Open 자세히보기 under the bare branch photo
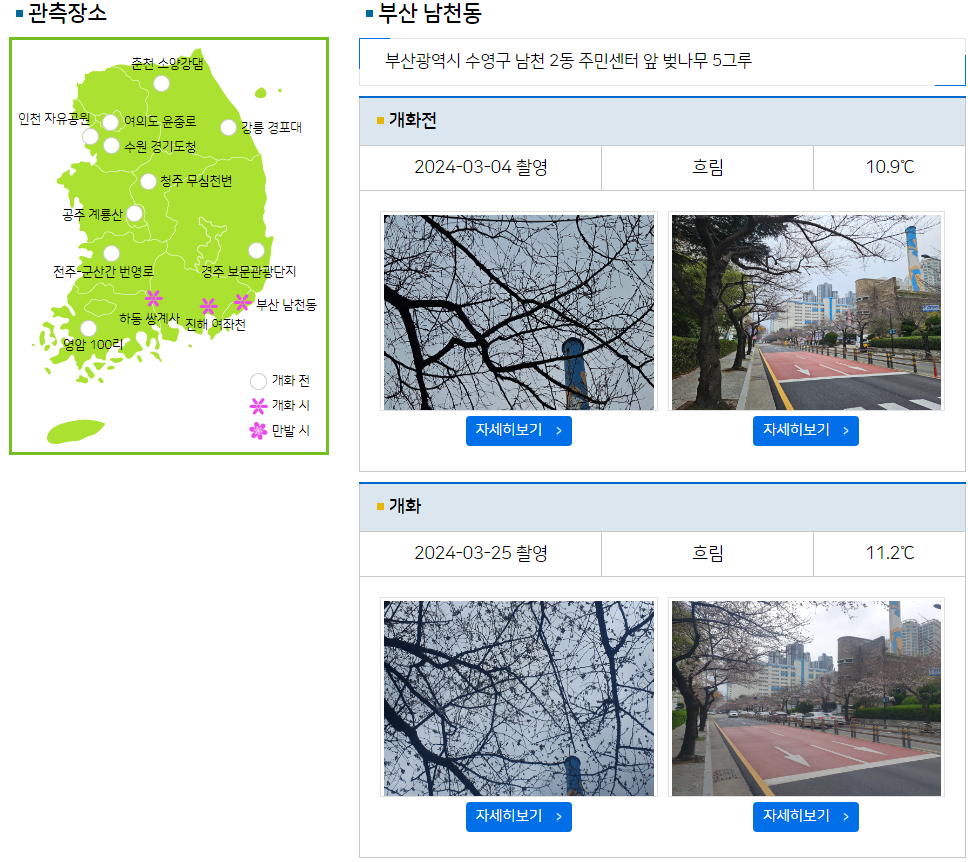 point(518,430)
